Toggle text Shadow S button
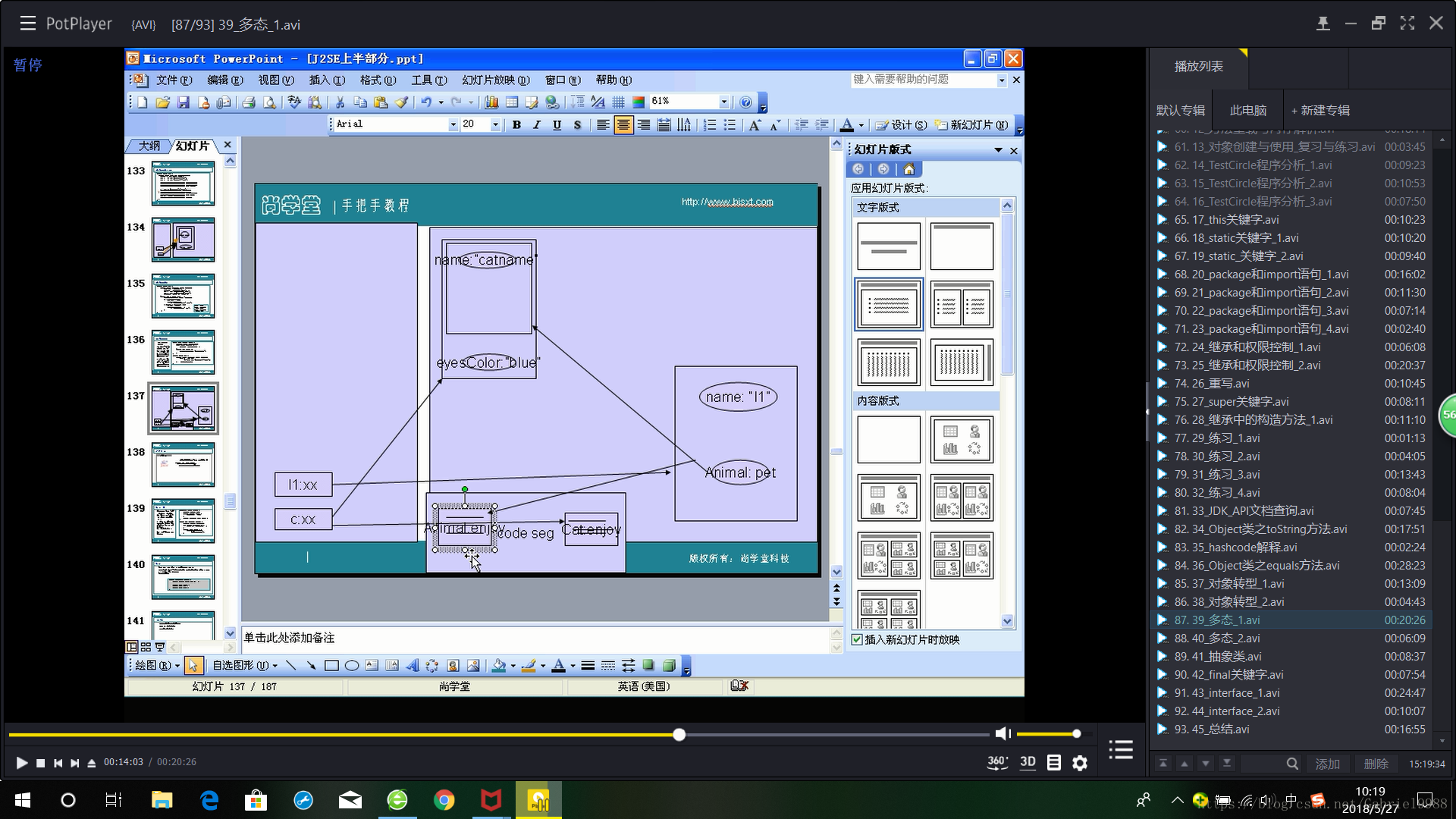The width and height of the screenshot is (1456, 819). (x=577, y=124)
